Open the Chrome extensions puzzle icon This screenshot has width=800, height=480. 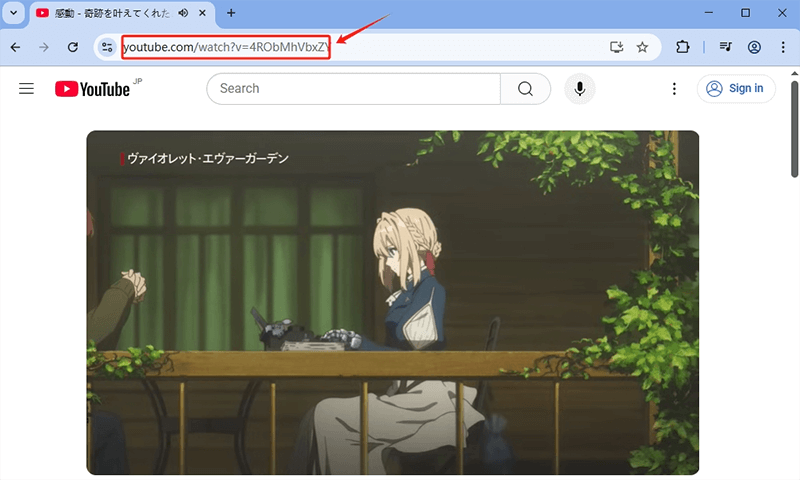pos(684,47)
